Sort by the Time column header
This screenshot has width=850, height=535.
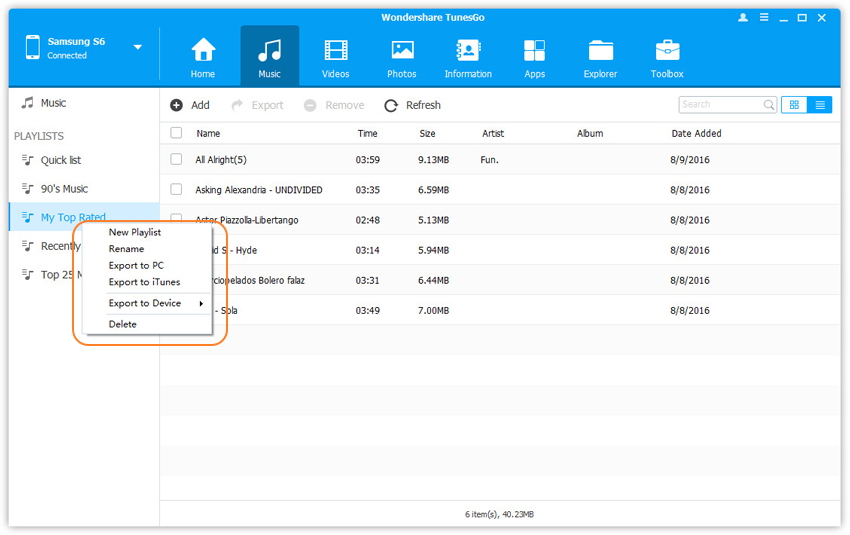tap(367, 133)
